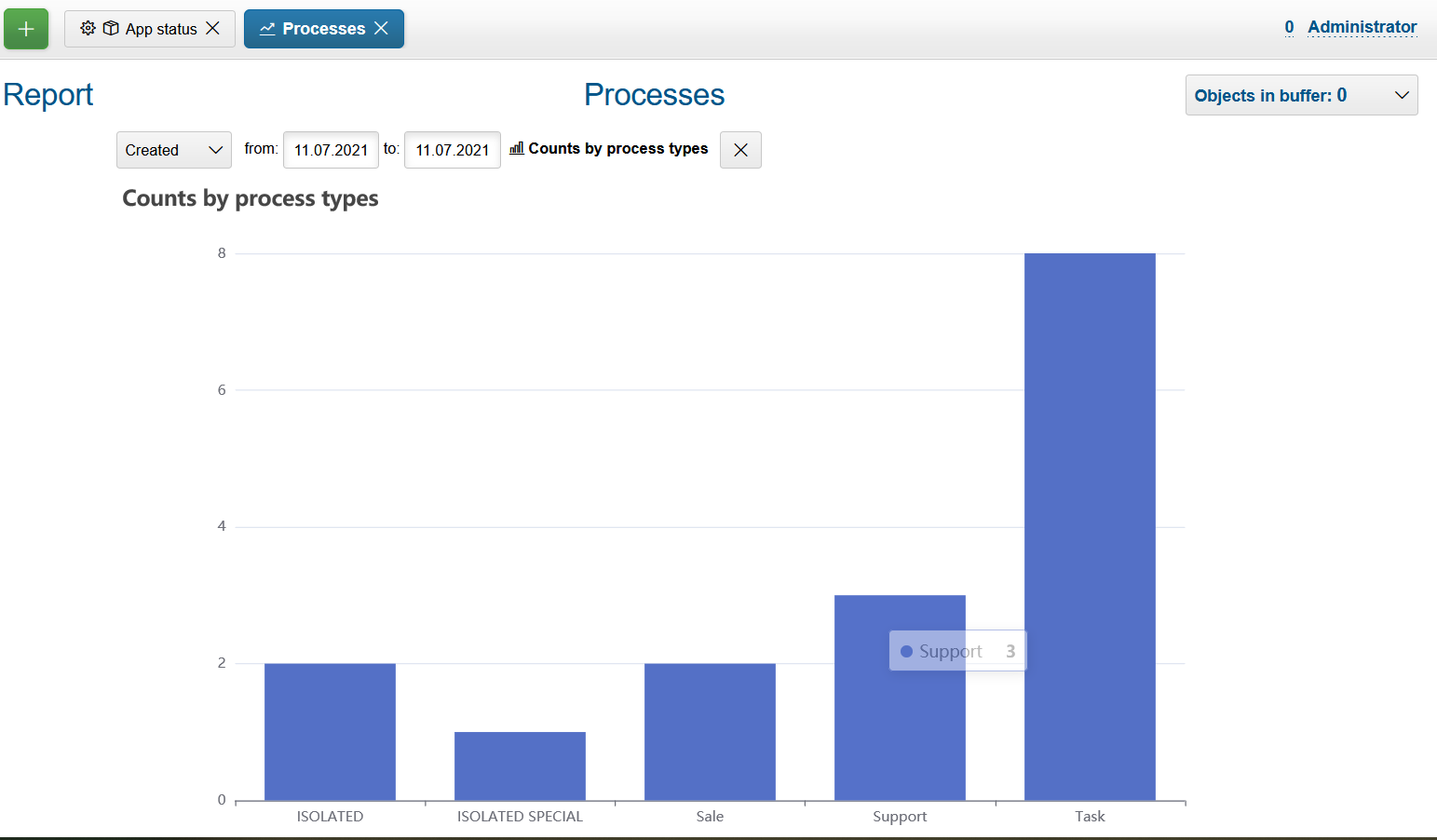Click the Sale bar in chart
Viewport: 1437px width, 840px height.
coord(710,731)
